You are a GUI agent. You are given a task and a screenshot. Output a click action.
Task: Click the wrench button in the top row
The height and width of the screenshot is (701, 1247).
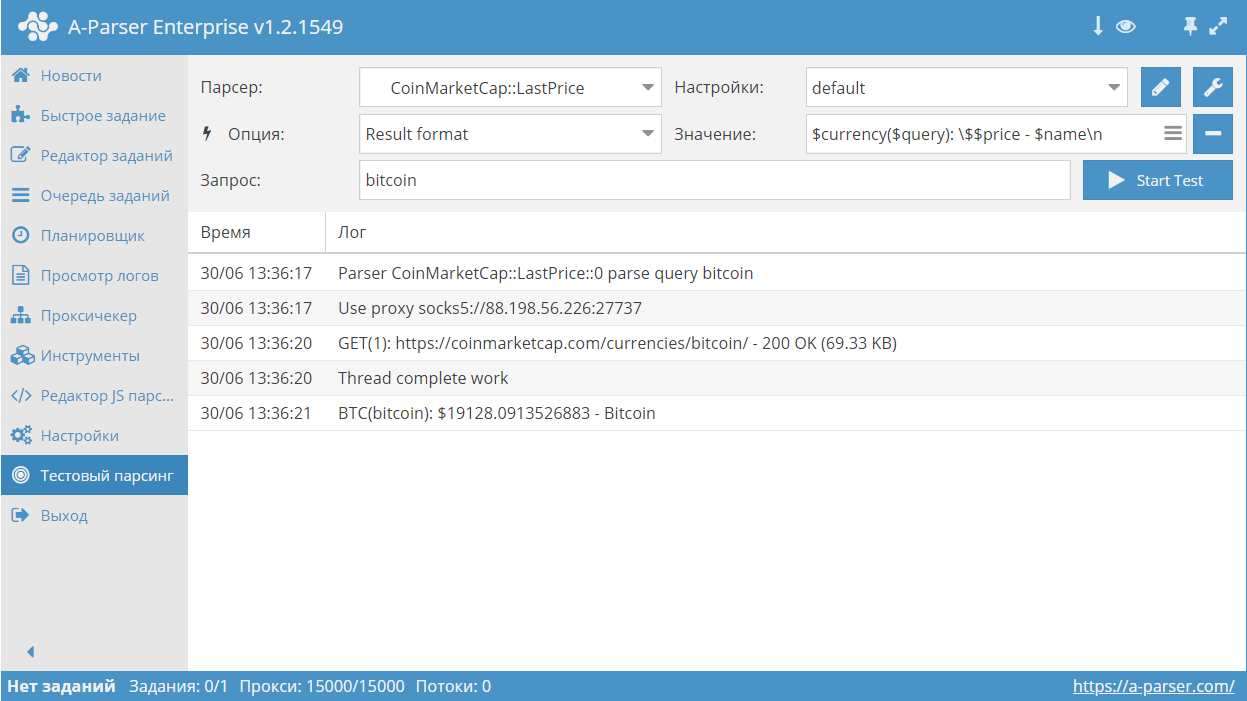1213,87
